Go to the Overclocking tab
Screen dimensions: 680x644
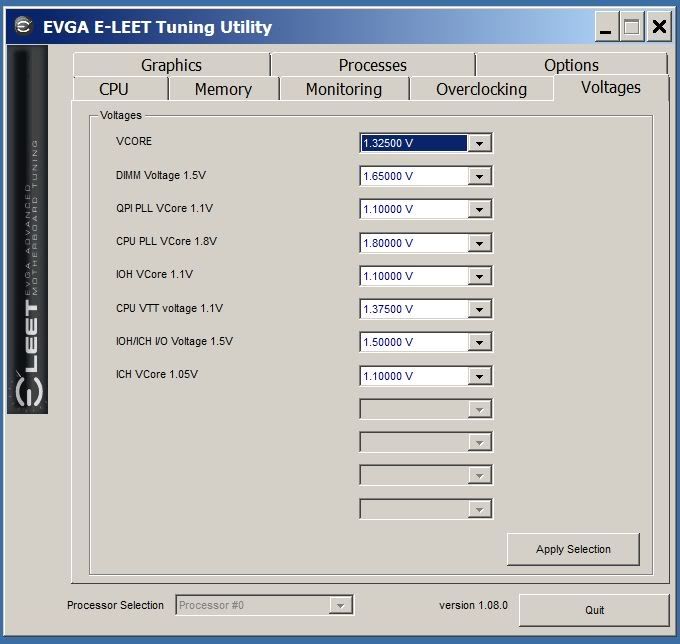pyautogui.click(x=481, y=89)
